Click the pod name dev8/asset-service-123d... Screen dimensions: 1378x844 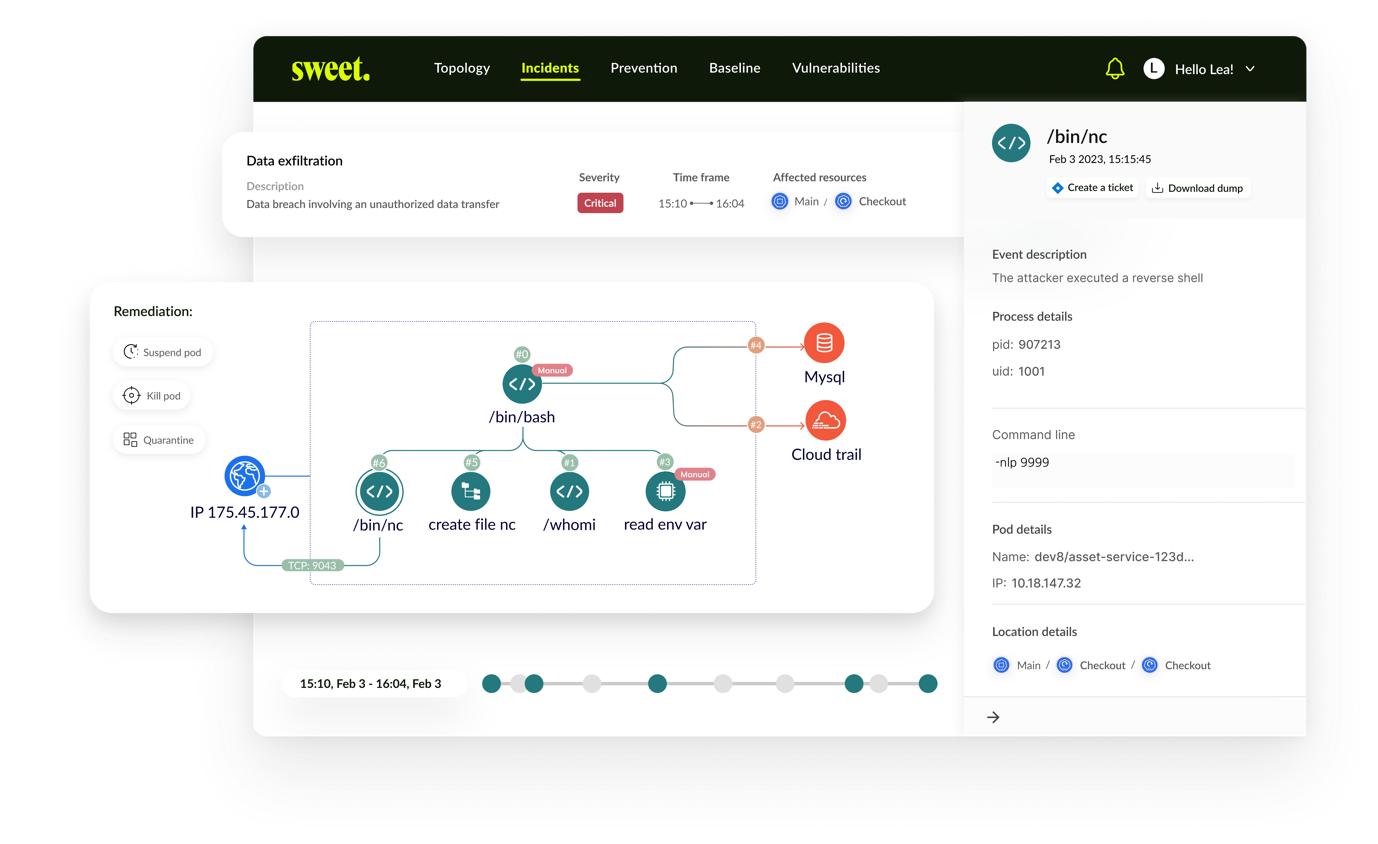(1114, 557)
